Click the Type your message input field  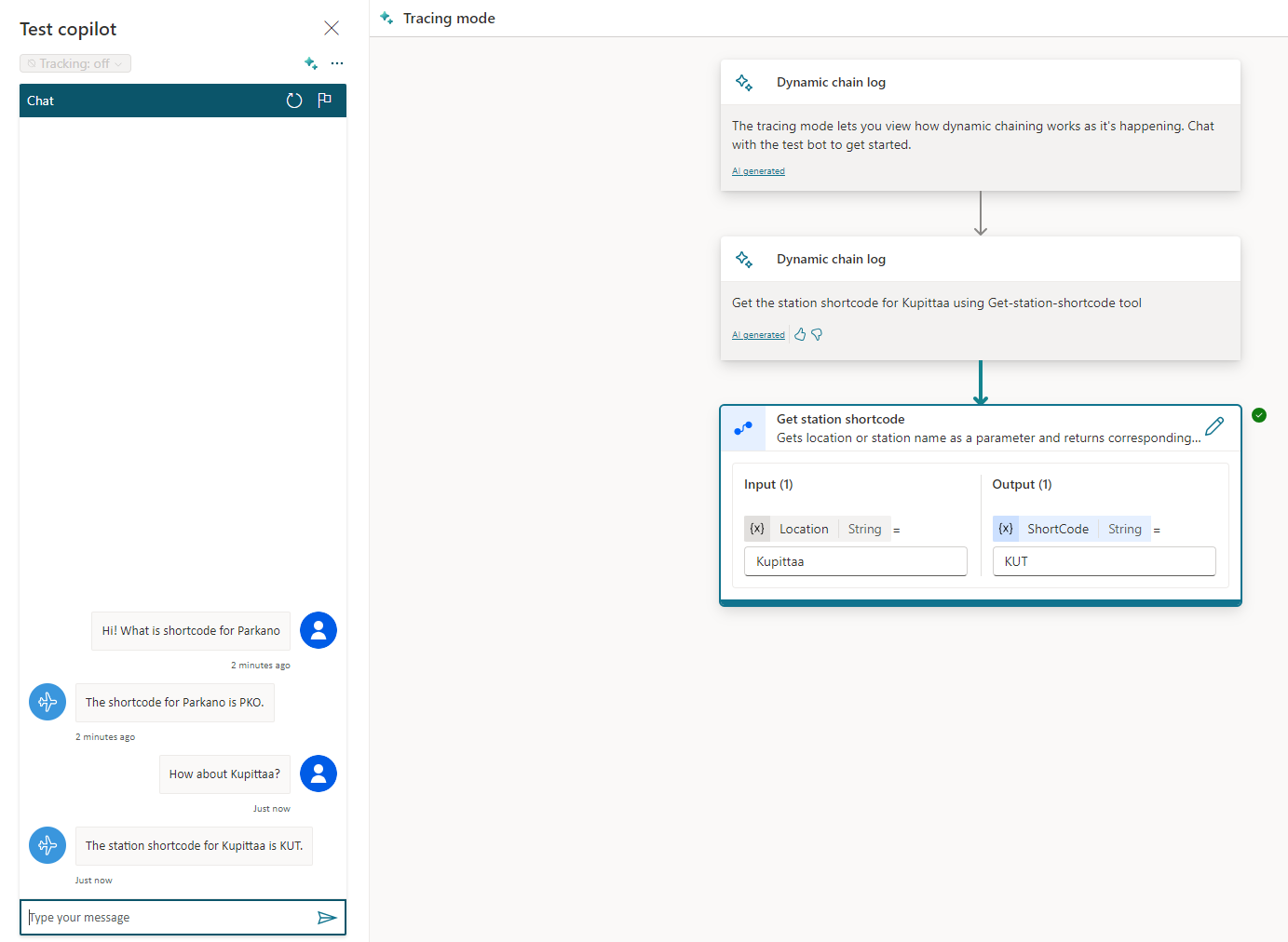[x=168, y=918]
